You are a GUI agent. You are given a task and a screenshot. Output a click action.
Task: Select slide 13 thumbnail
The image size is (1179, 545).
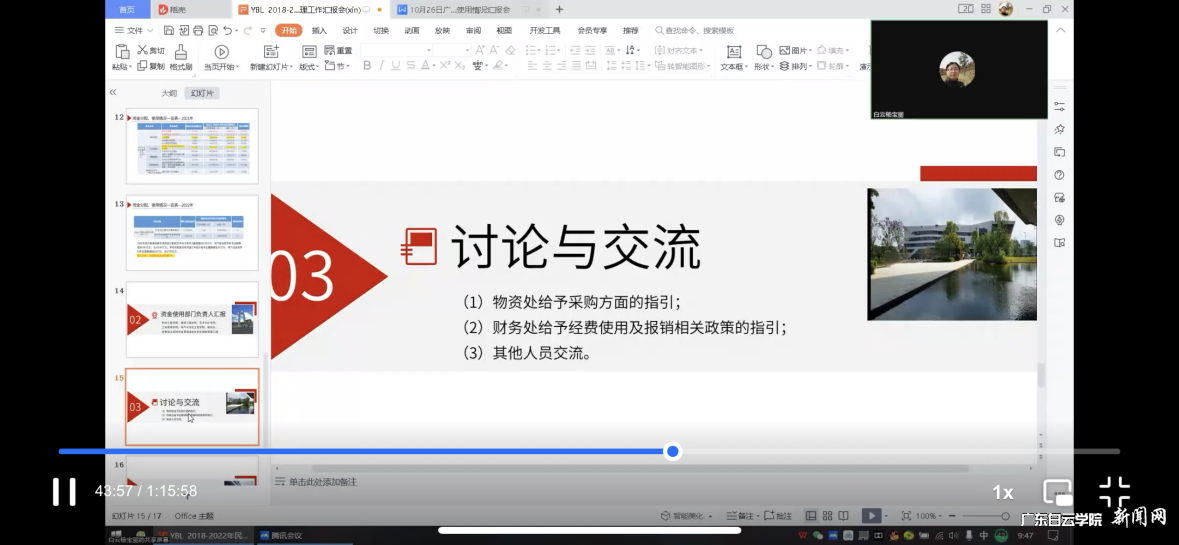(x=192, y=233)
